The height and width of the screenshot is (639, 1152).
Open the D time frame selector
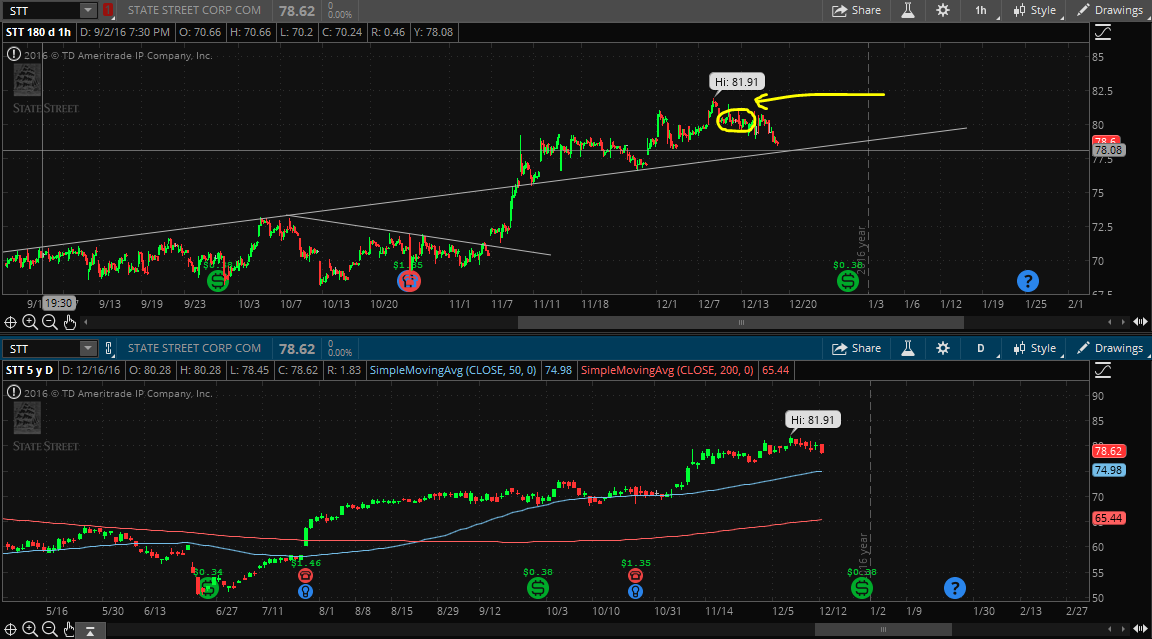tap(981, 348)
